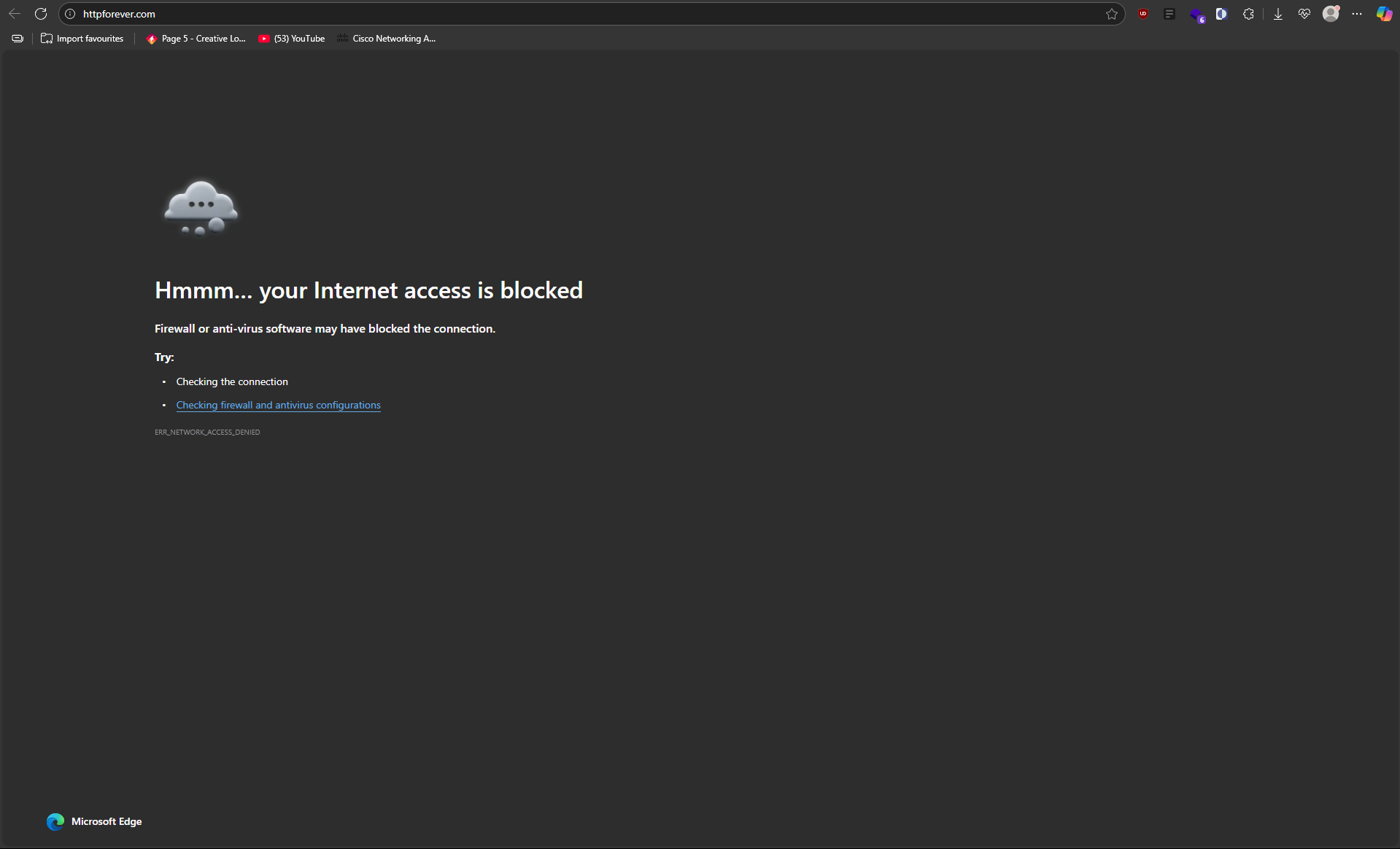Expand the Settings and more menu
1400x849 pixels.
point(1357,14)
